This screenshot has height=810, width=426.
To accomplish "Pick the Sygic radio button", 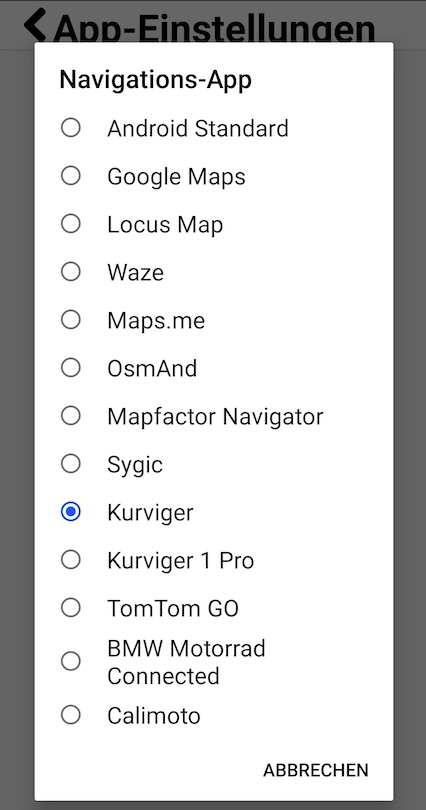I will click(71, 464).
